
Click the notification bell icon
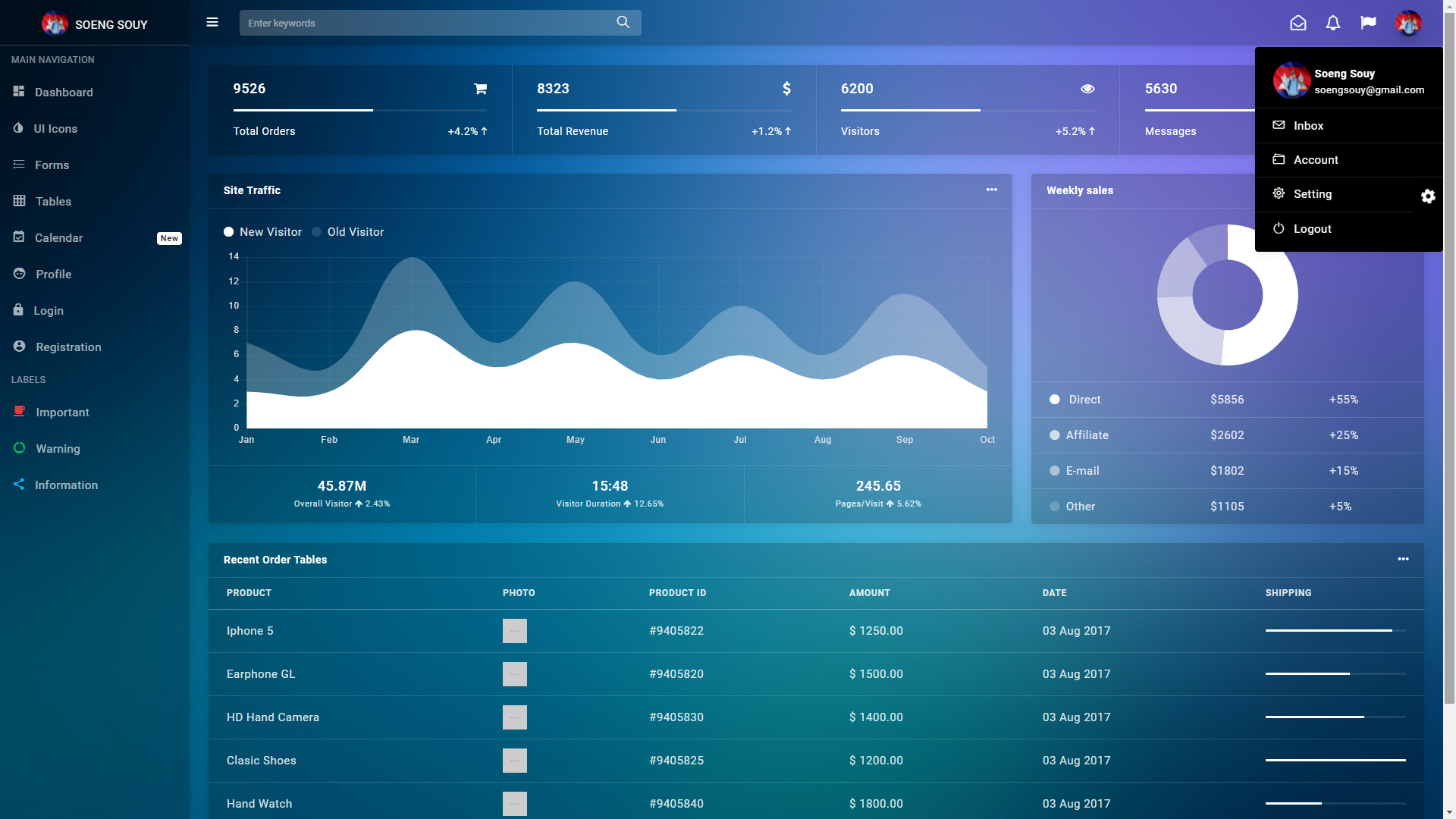[x=1332, y=23]
